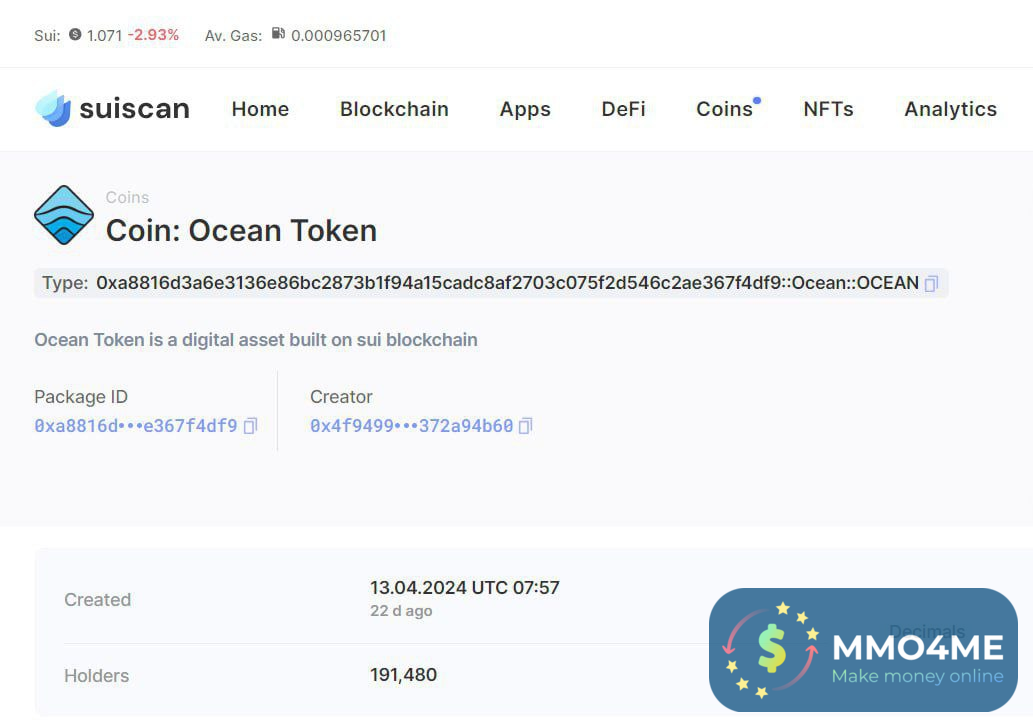The image size is (1033, 725).
Task: Click the Ocean Token coin logo
Action: coord(64,215)
